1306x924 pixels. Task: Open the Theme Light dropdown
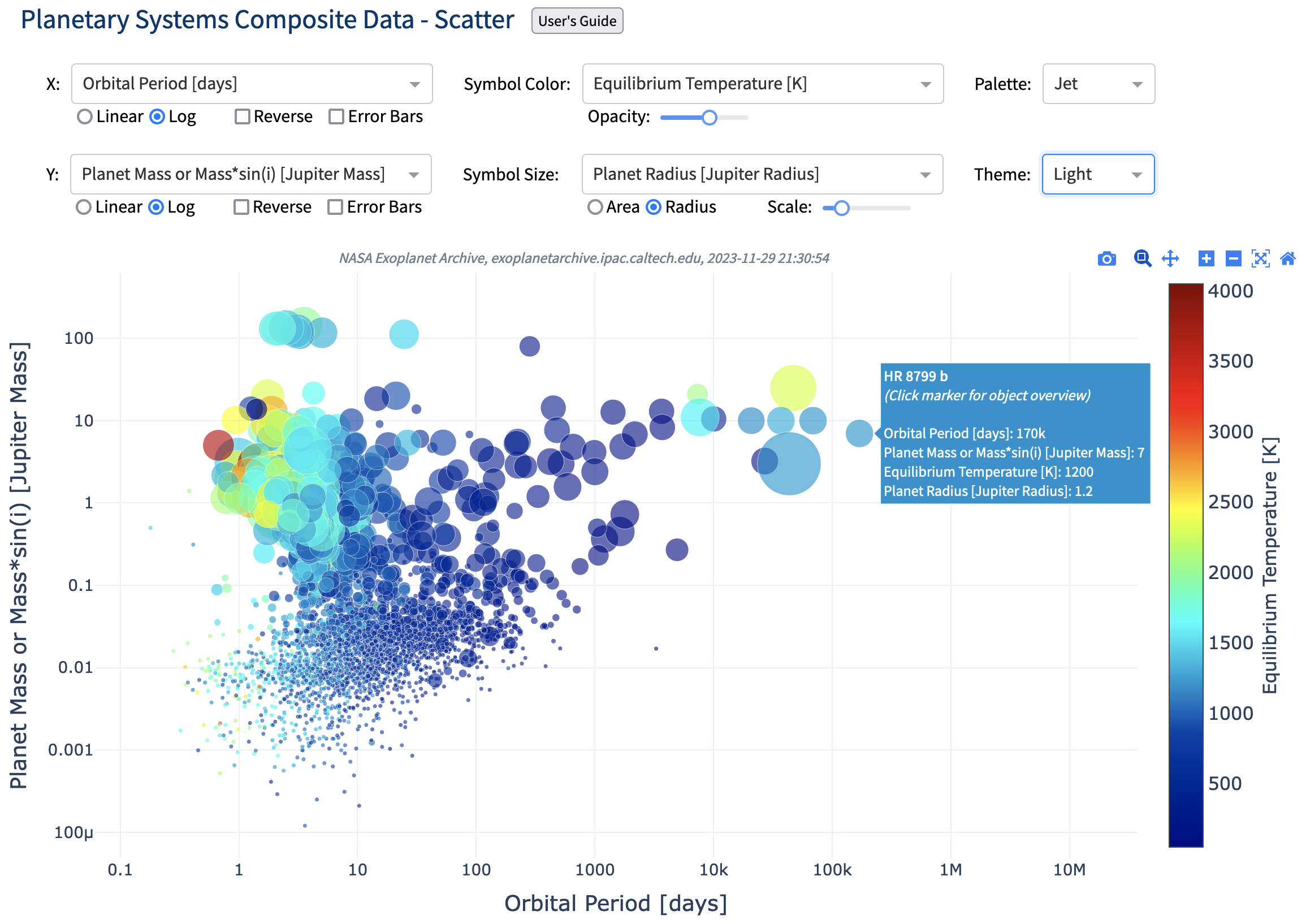point(1098,174)
